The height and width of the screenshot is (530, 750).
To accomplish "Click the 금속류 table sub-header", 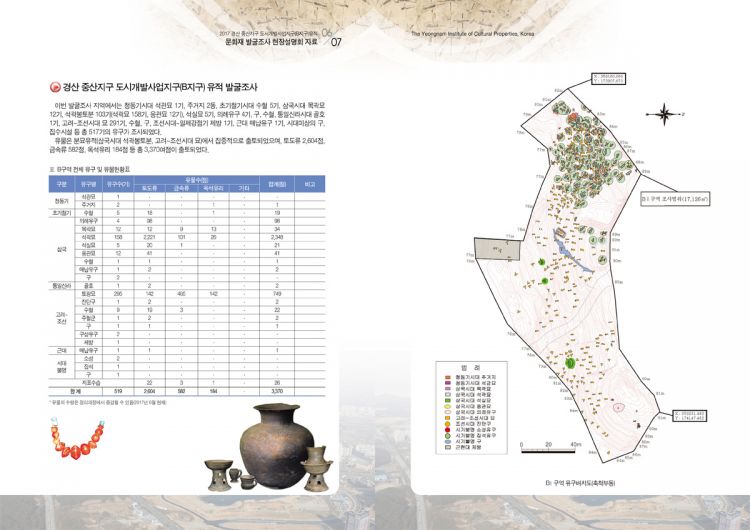I will 181,188.
